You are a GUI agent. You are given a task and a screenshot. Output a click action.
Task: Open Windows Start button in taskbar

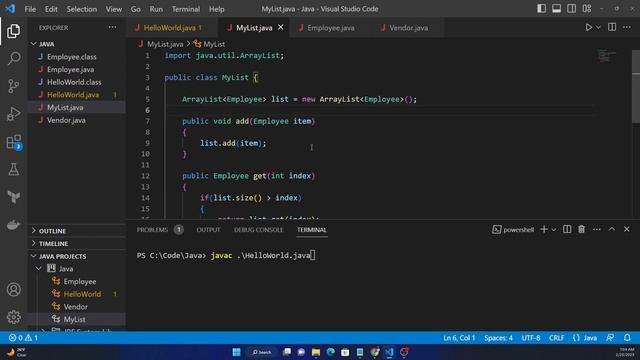(x=236, y=352)
